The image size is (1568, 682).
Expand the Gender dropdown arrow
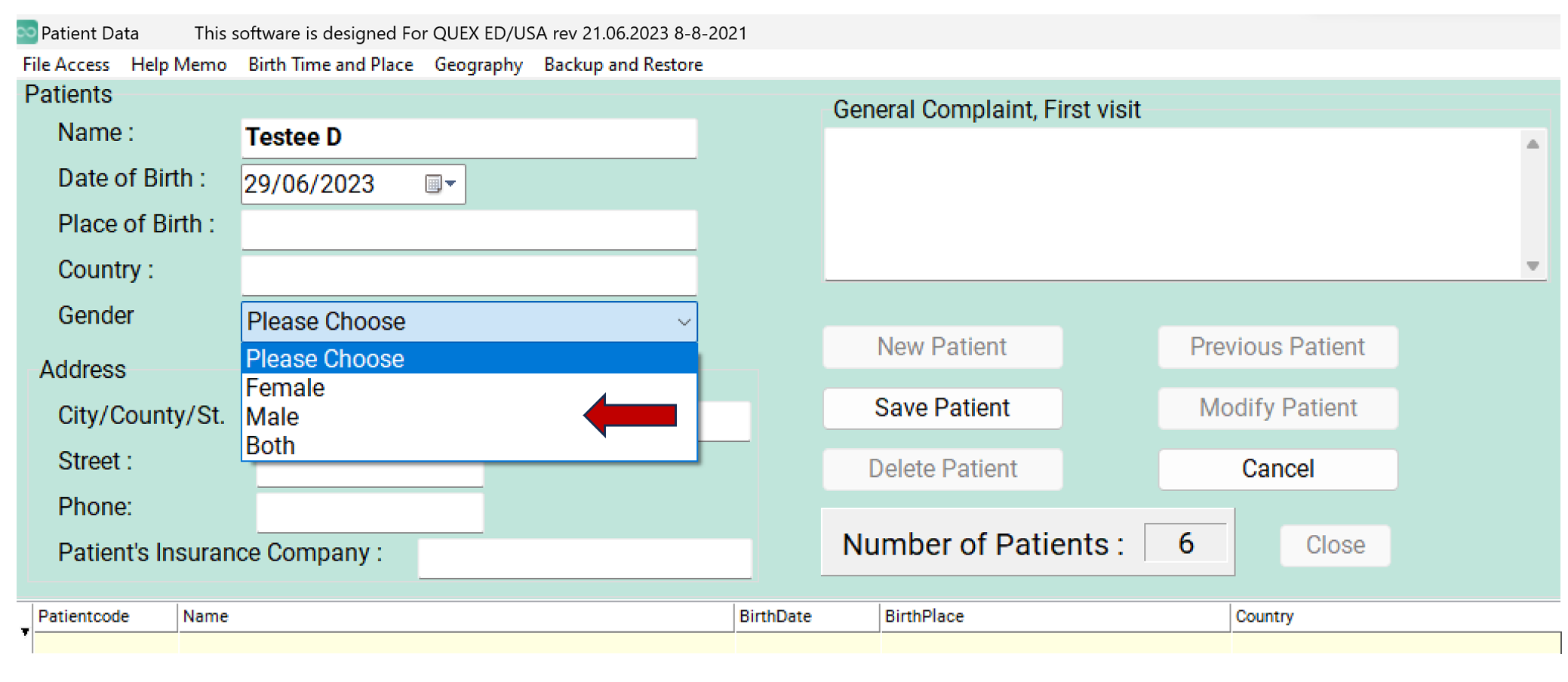(x=684, y=322)
